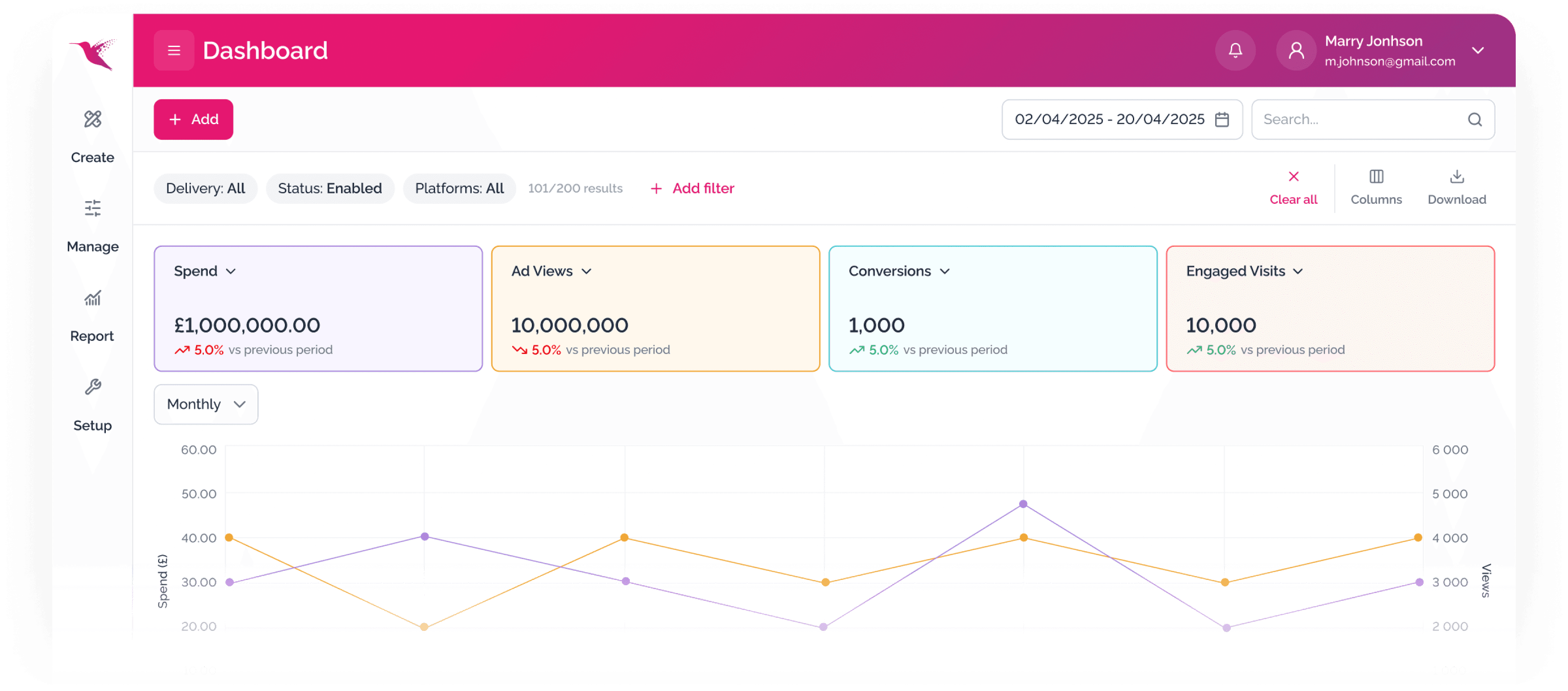Open the Create section icon
The image size is (1568, 691).
92,119
